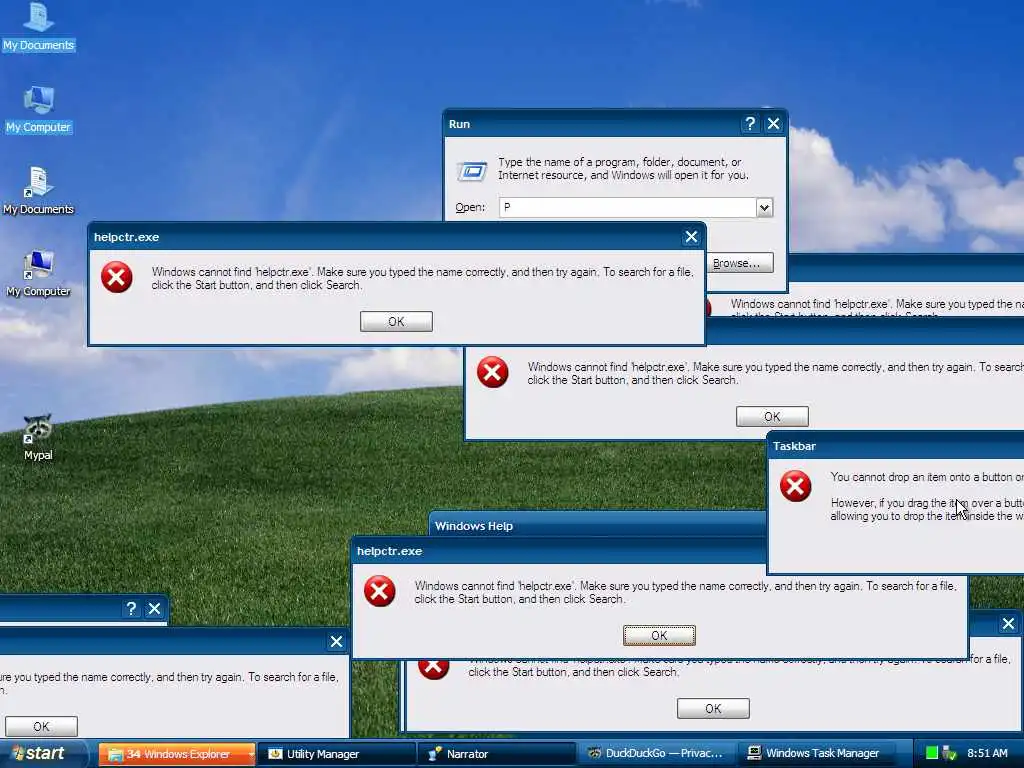Click OK in the dialog under the front helpctr.exe dialog

point(713,709)
